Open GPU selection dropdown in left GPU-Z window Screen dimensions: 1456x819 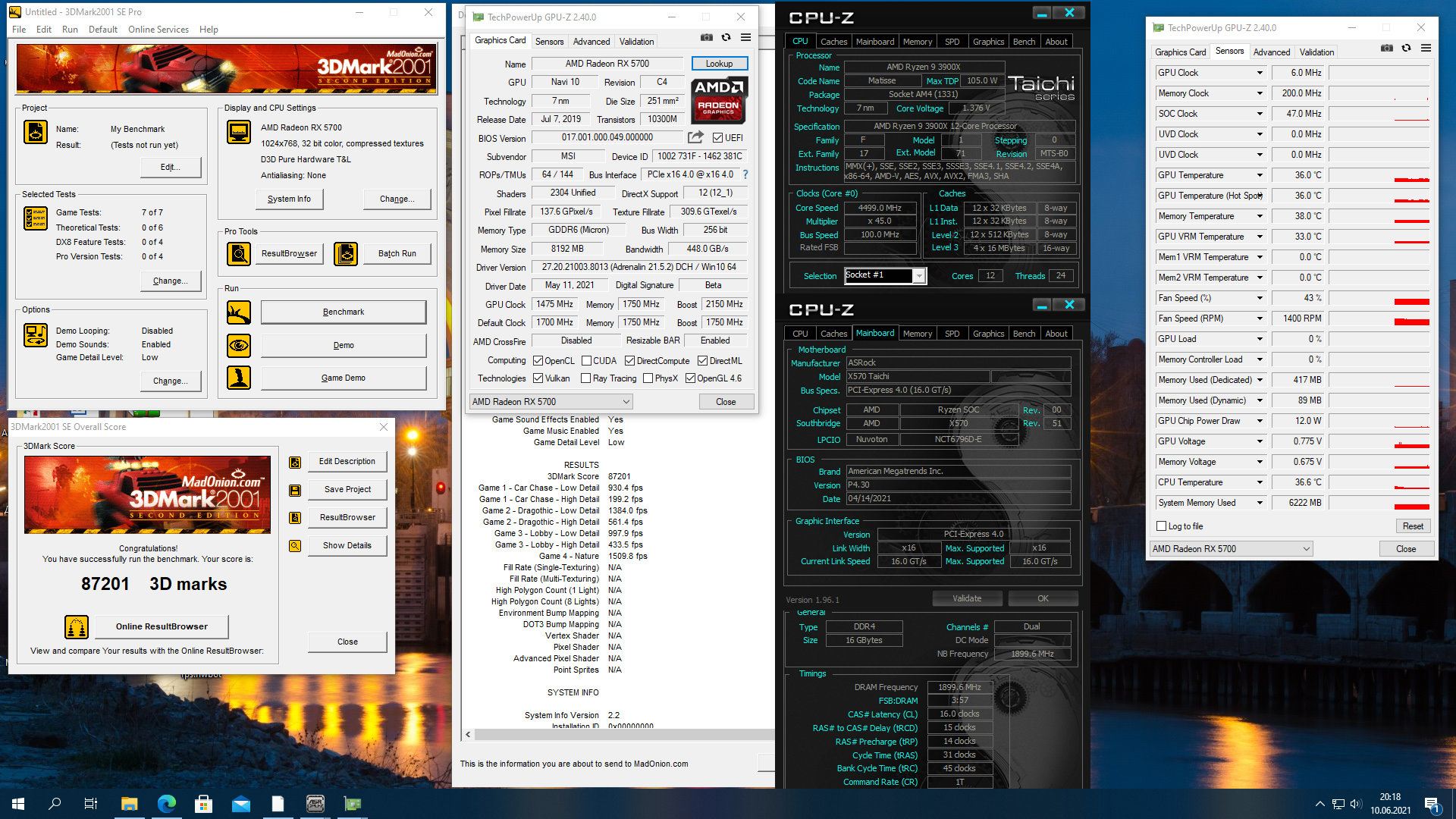551,402
